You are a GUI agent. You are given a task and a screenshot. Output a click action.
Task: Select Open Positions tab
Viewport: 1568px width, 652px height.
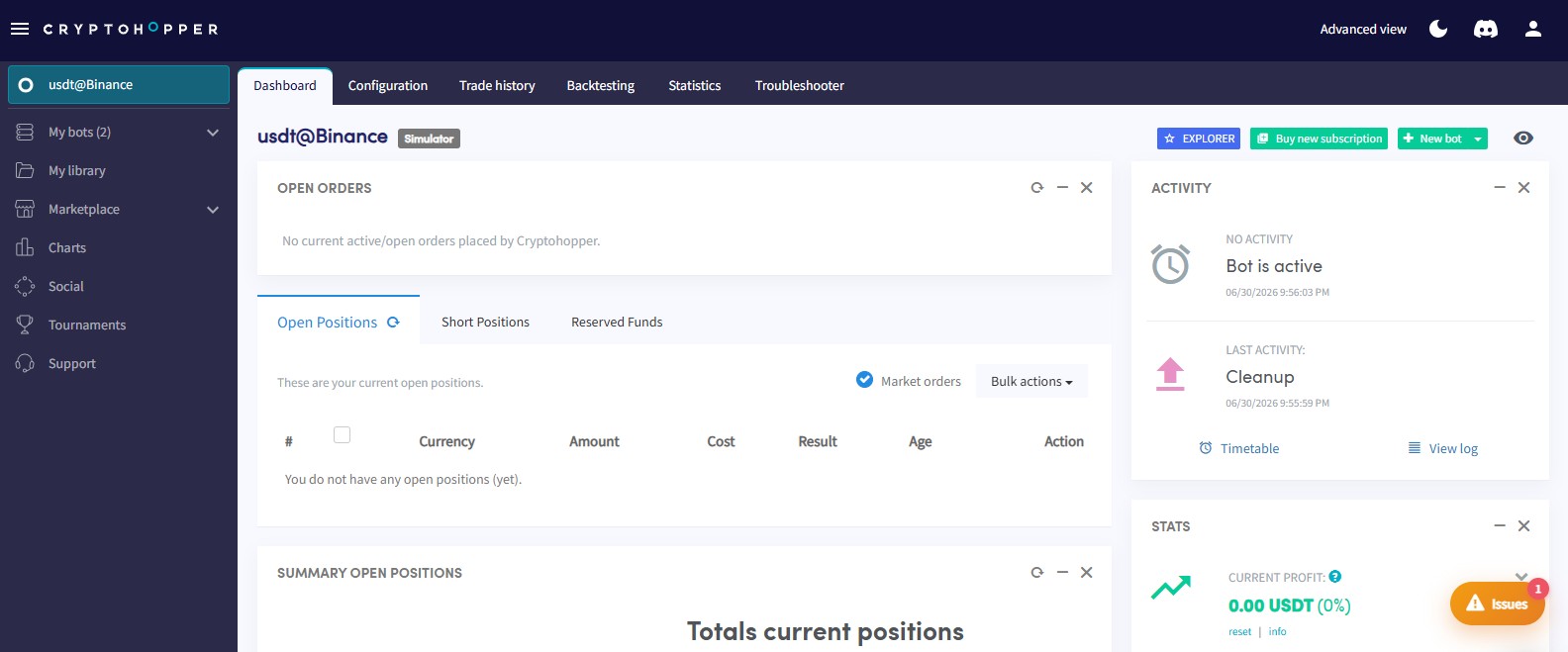point(339,322)
